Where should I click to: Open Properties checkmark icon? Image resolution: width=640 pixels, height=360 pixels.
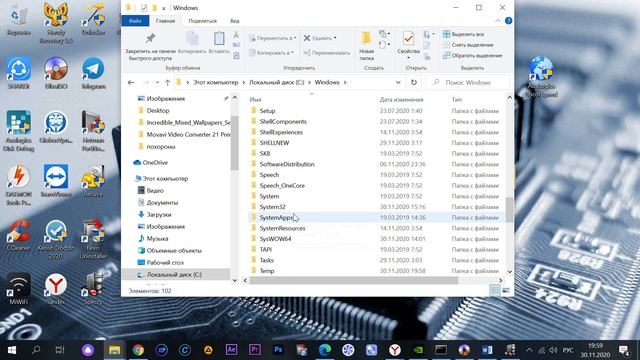(409, 39)
